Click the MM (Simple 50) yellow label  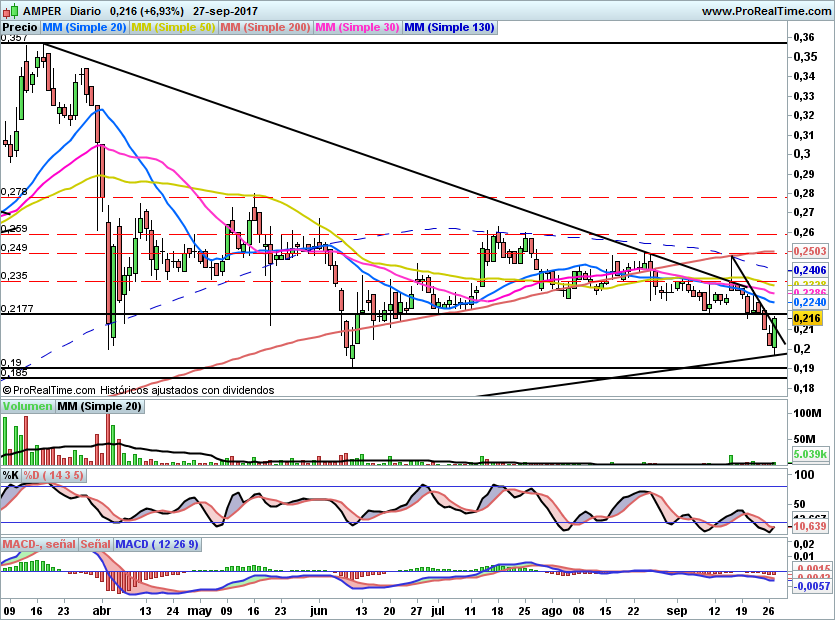(173, 27)
